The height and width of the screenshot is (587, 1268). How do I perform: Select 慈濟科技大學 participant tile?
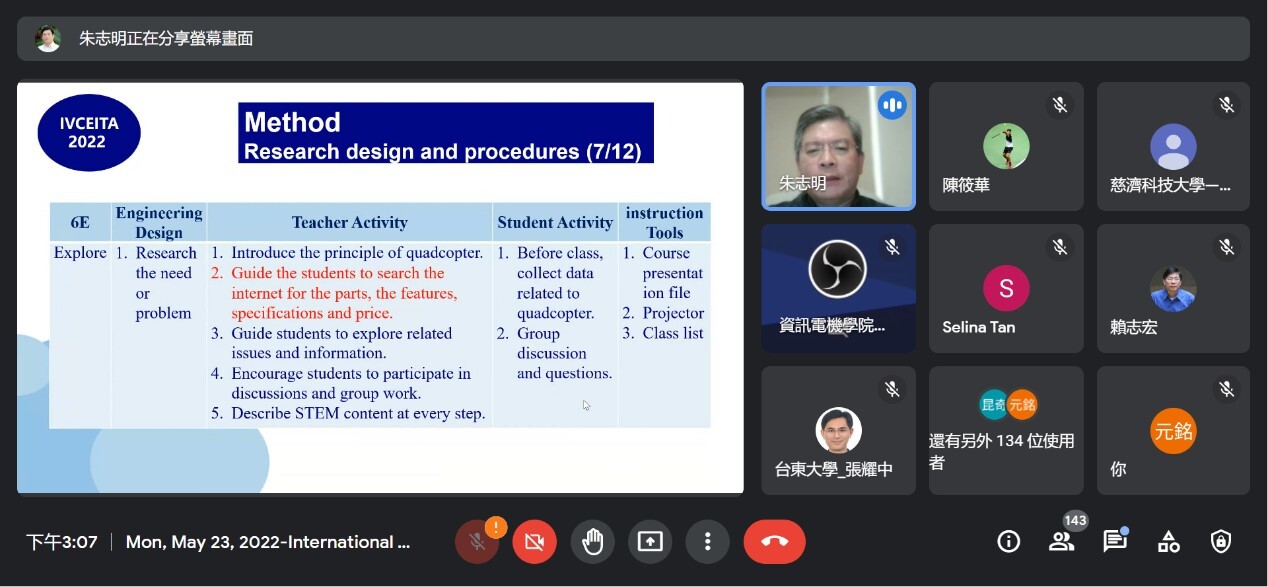click(1173, 146)
